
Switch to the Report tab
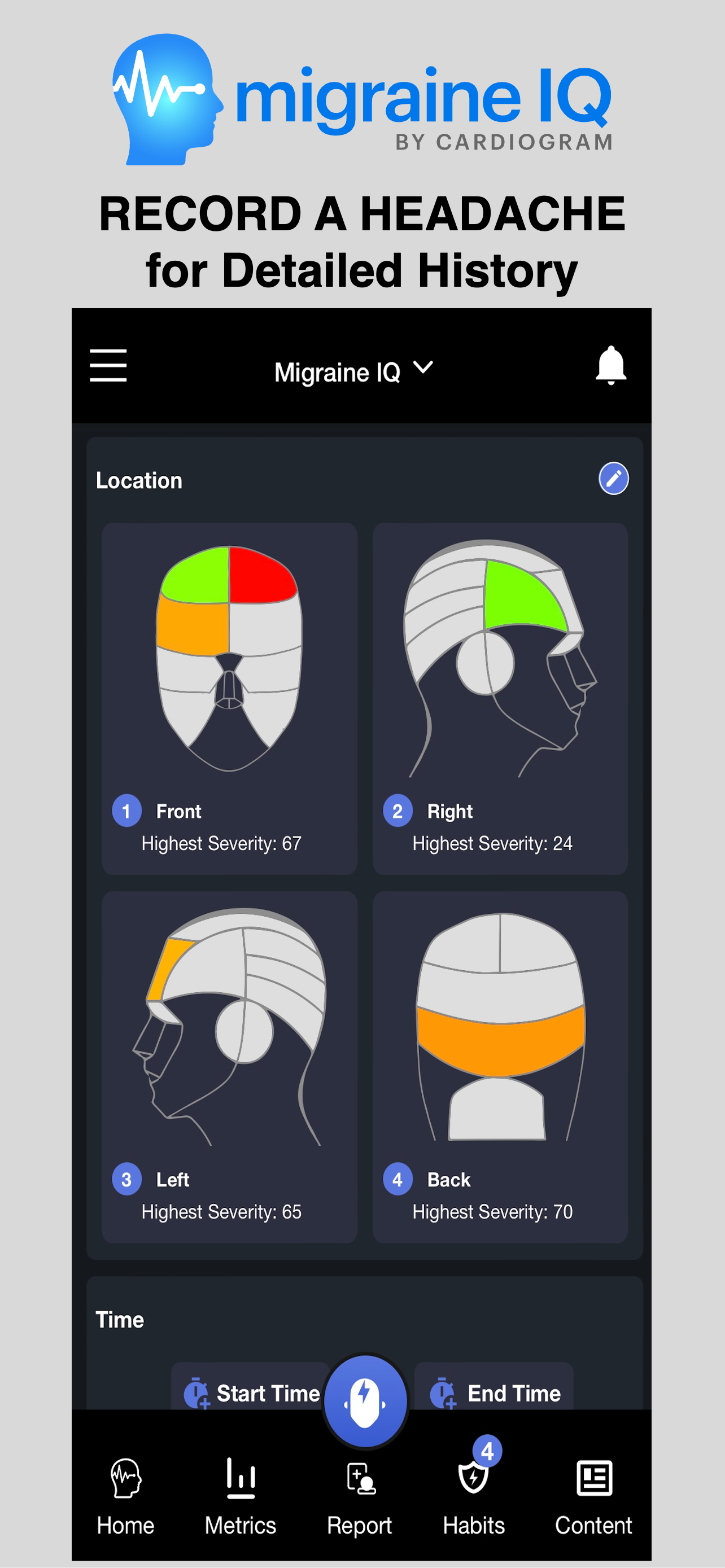(359, 1497)
